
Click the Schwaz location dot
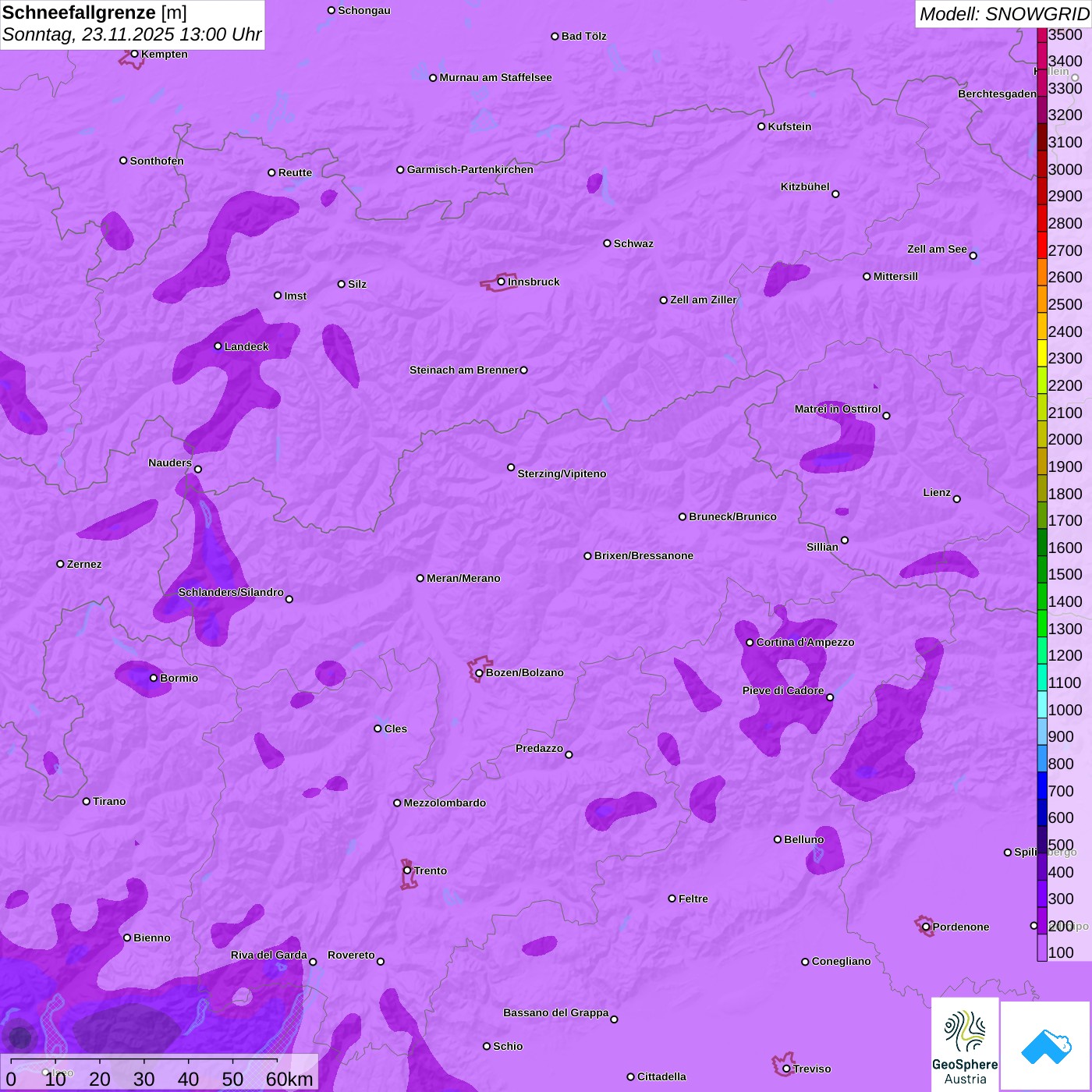click(607, 243)
